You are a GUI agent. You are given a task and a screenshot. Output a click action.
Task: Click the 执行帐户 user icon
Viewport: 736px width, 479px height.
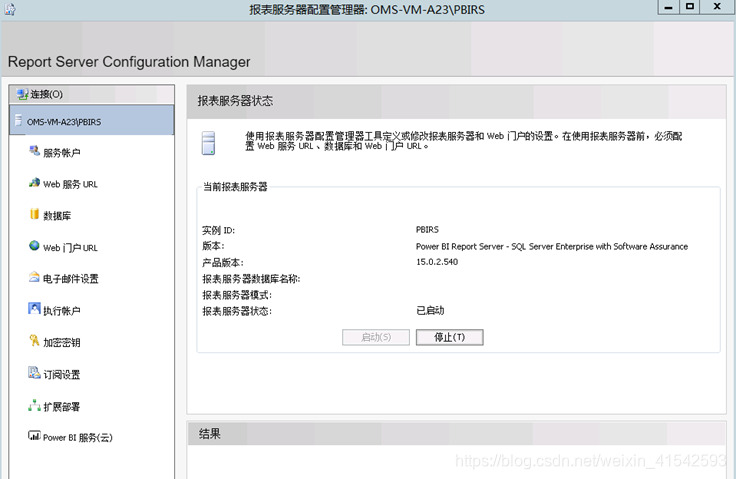34,309
